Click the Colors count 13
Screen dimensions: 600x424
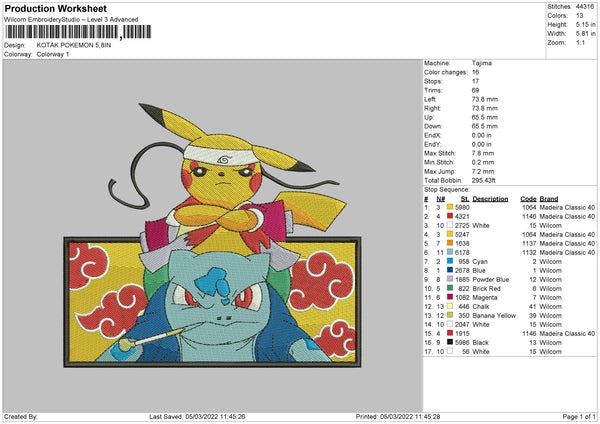[579, 16]
